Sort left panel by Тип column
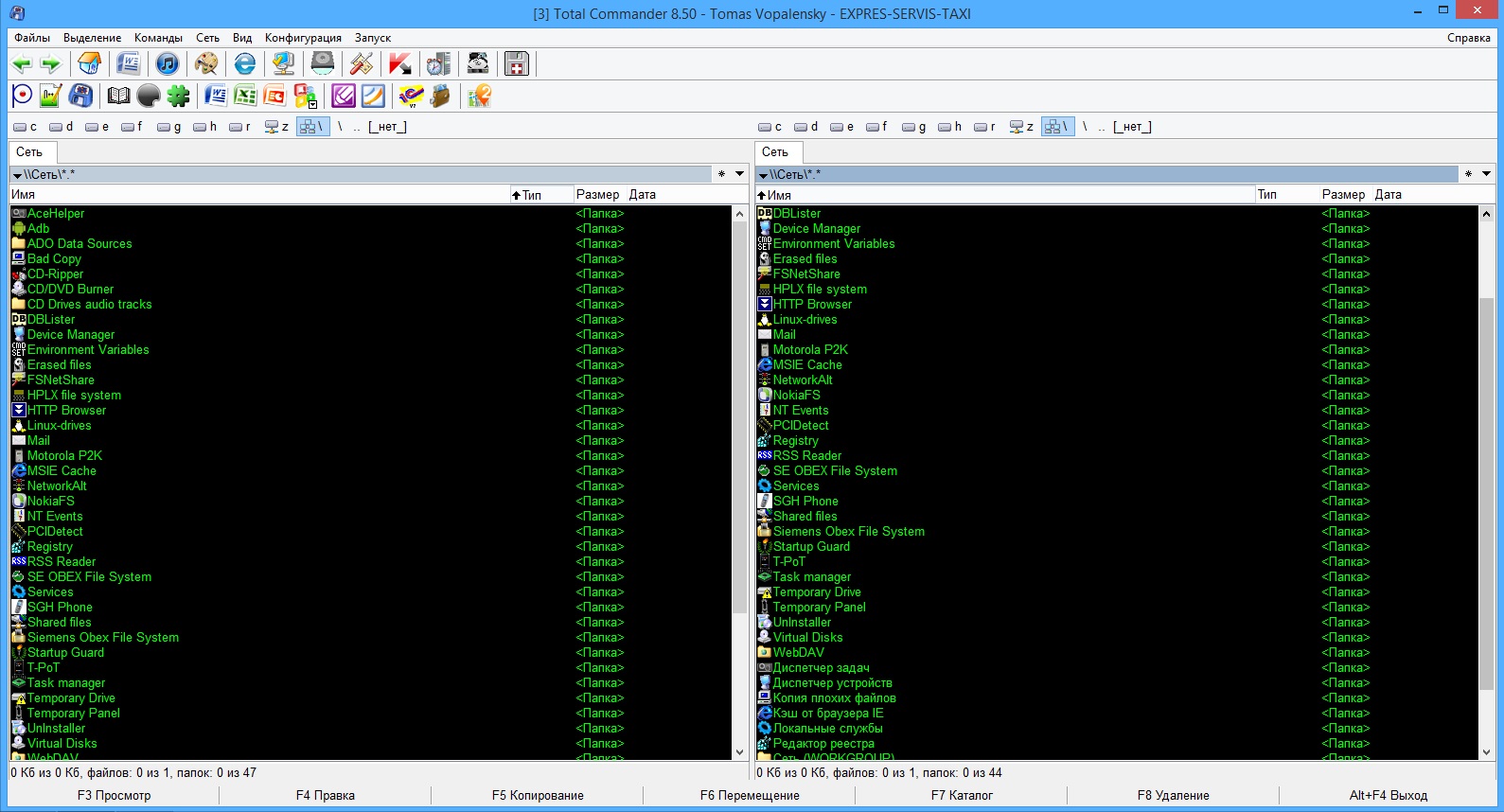 [541, 195]
